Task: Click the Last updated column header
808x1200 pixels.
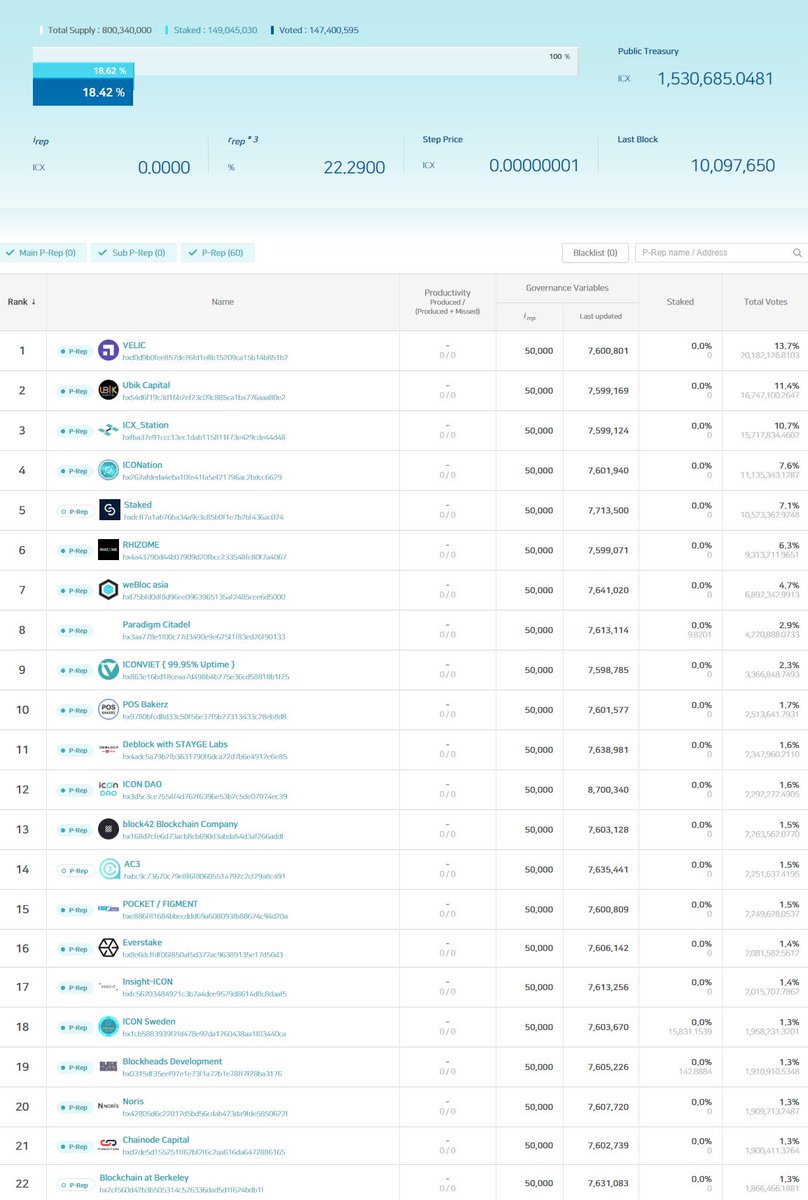Action: pos(600,316)
